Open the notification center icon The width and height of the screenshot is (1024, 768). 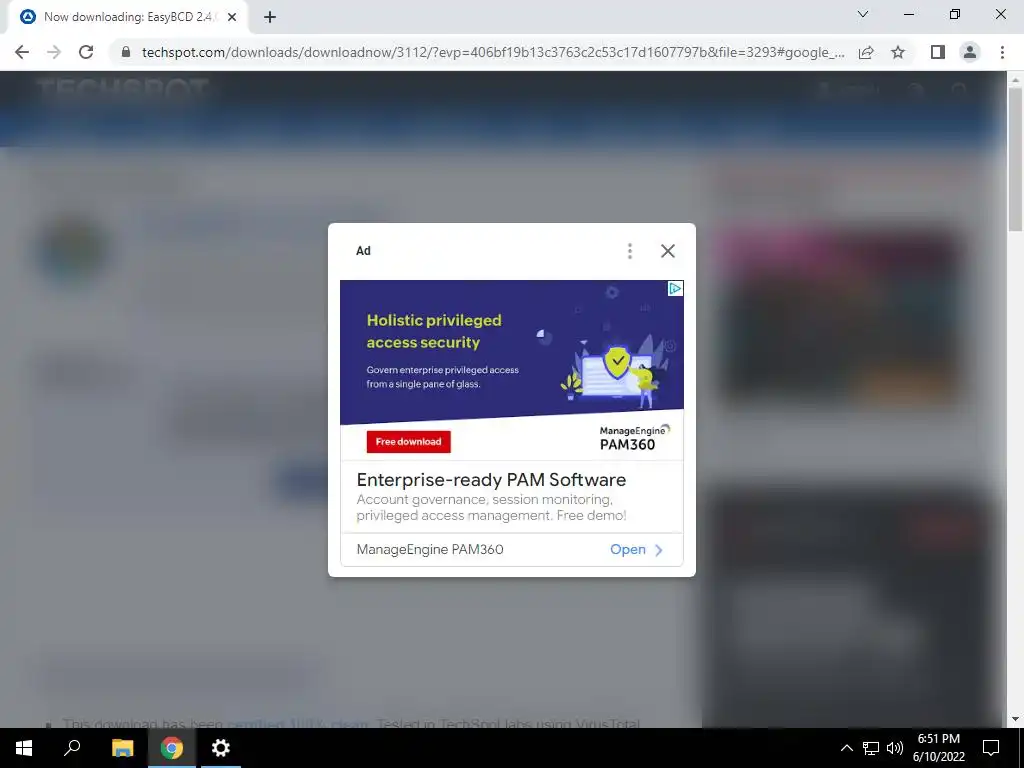pyautogui.click(x=991, y=748)
